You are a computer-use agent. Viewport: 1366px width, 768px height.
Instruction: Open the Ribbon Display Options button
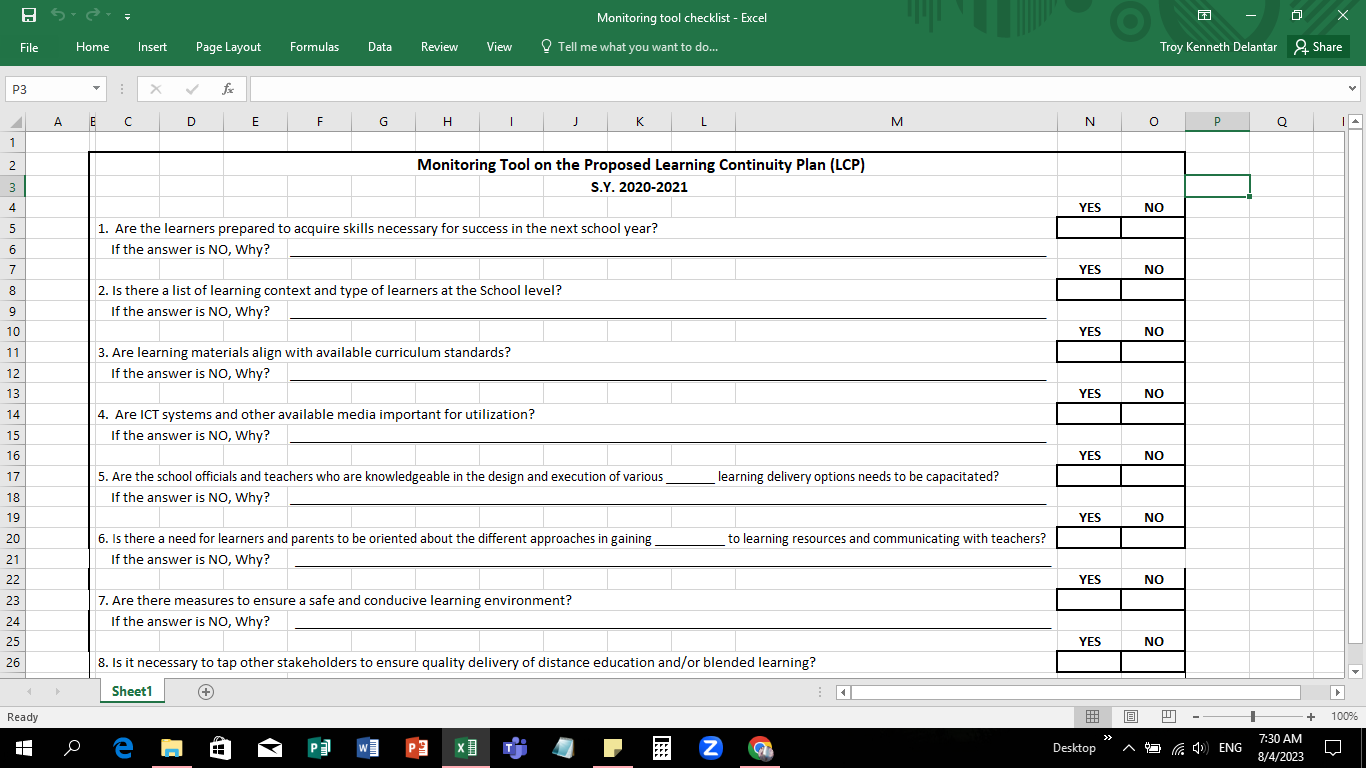(x=1205, y=16)
